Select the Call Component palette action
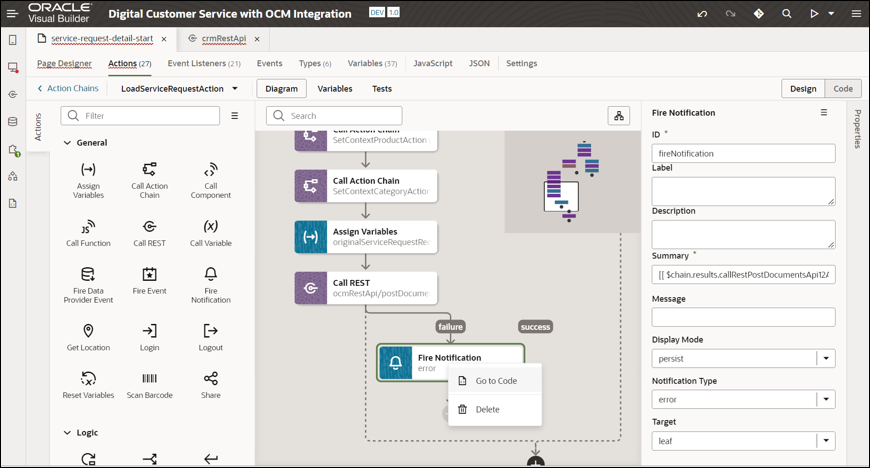This screenshot has width=870, height=468. tap(210, 180)
